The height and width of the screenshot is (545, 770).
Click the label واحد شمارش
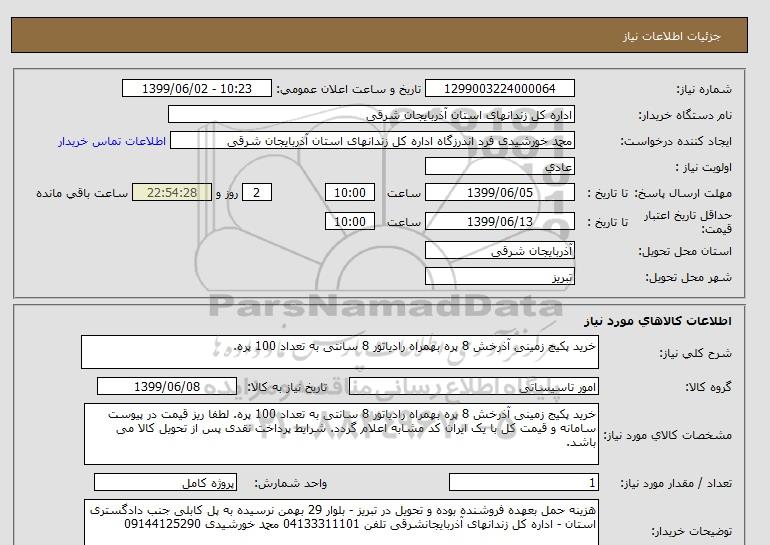[291, 484]
